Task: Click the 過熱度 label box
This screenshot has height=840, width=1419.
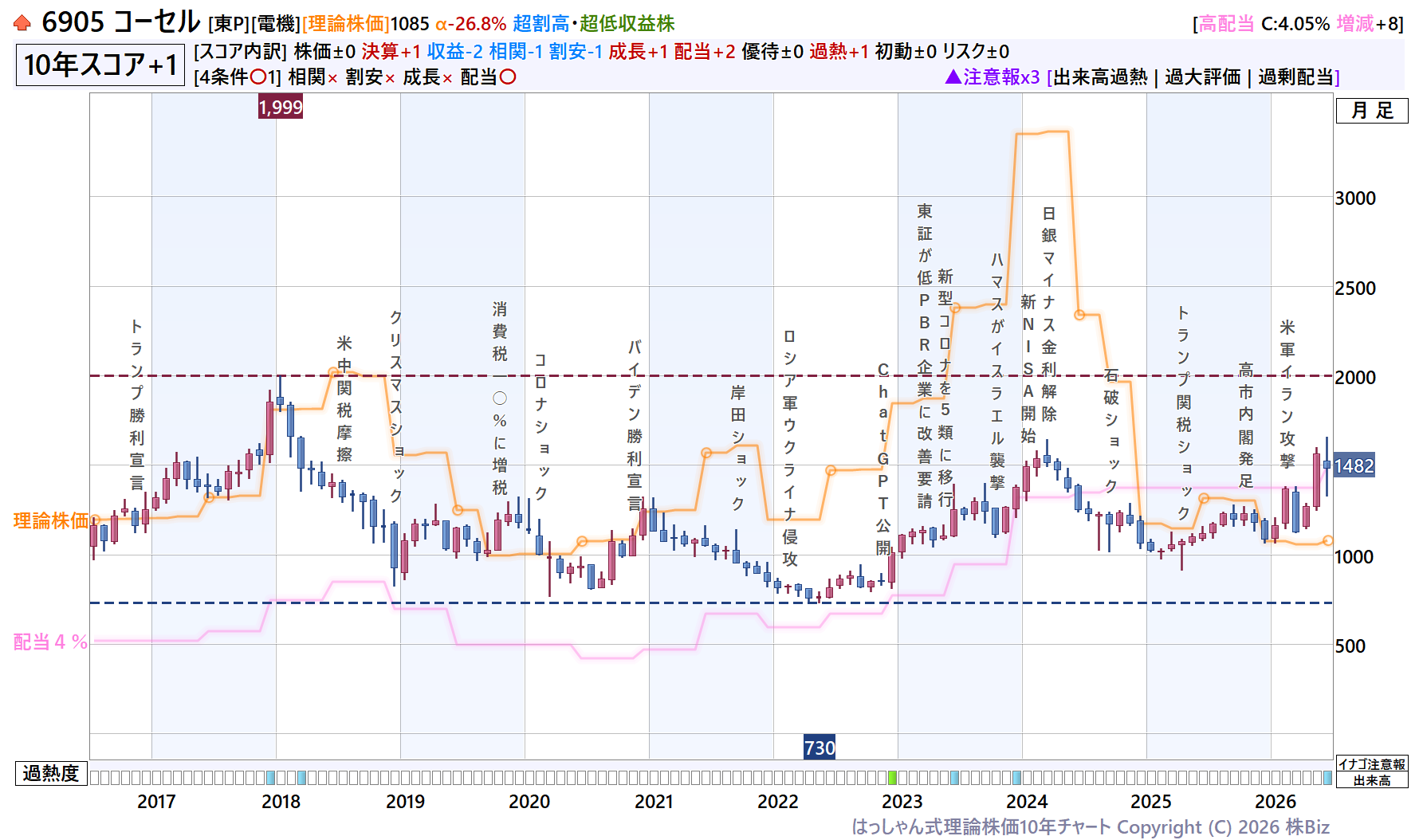Action: tap(51, 773)
